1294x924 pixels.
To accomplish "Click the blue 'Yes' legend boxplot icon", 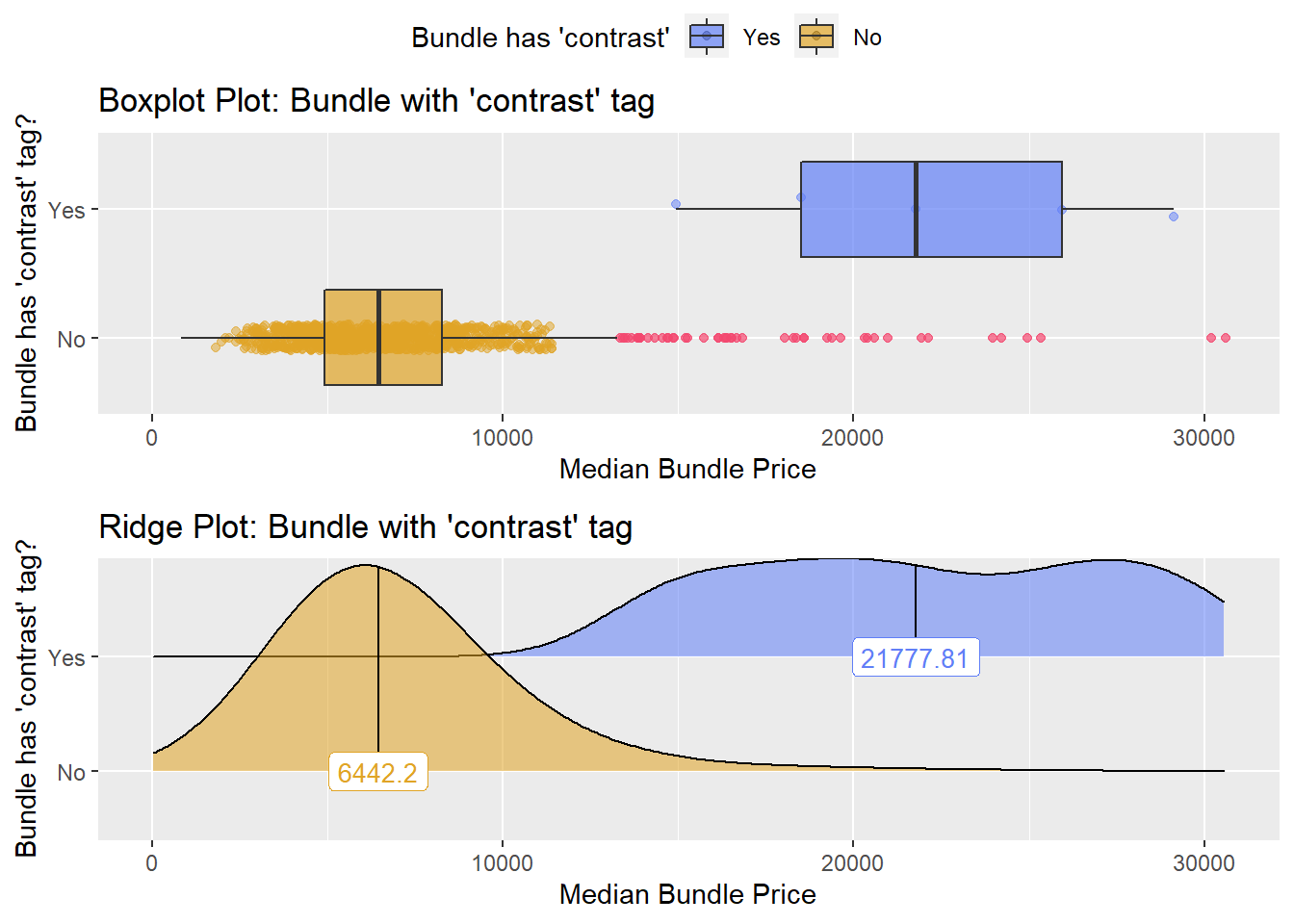I will pos(707,37).
